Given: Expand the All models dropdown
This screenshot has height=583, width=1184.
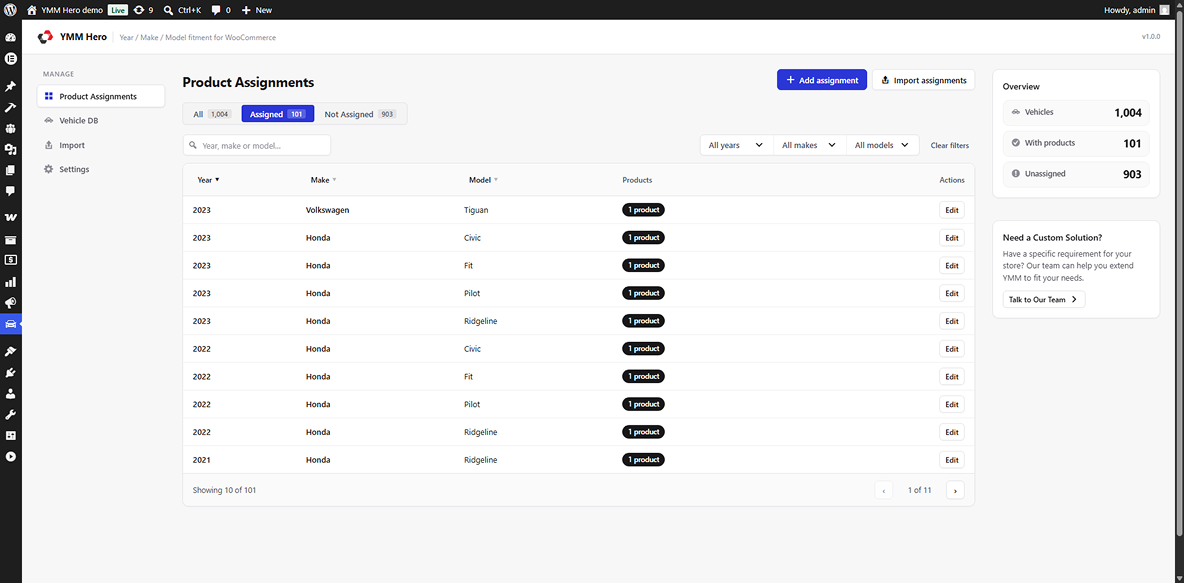Looking at the screenshot, I should [x=882, y=145].
